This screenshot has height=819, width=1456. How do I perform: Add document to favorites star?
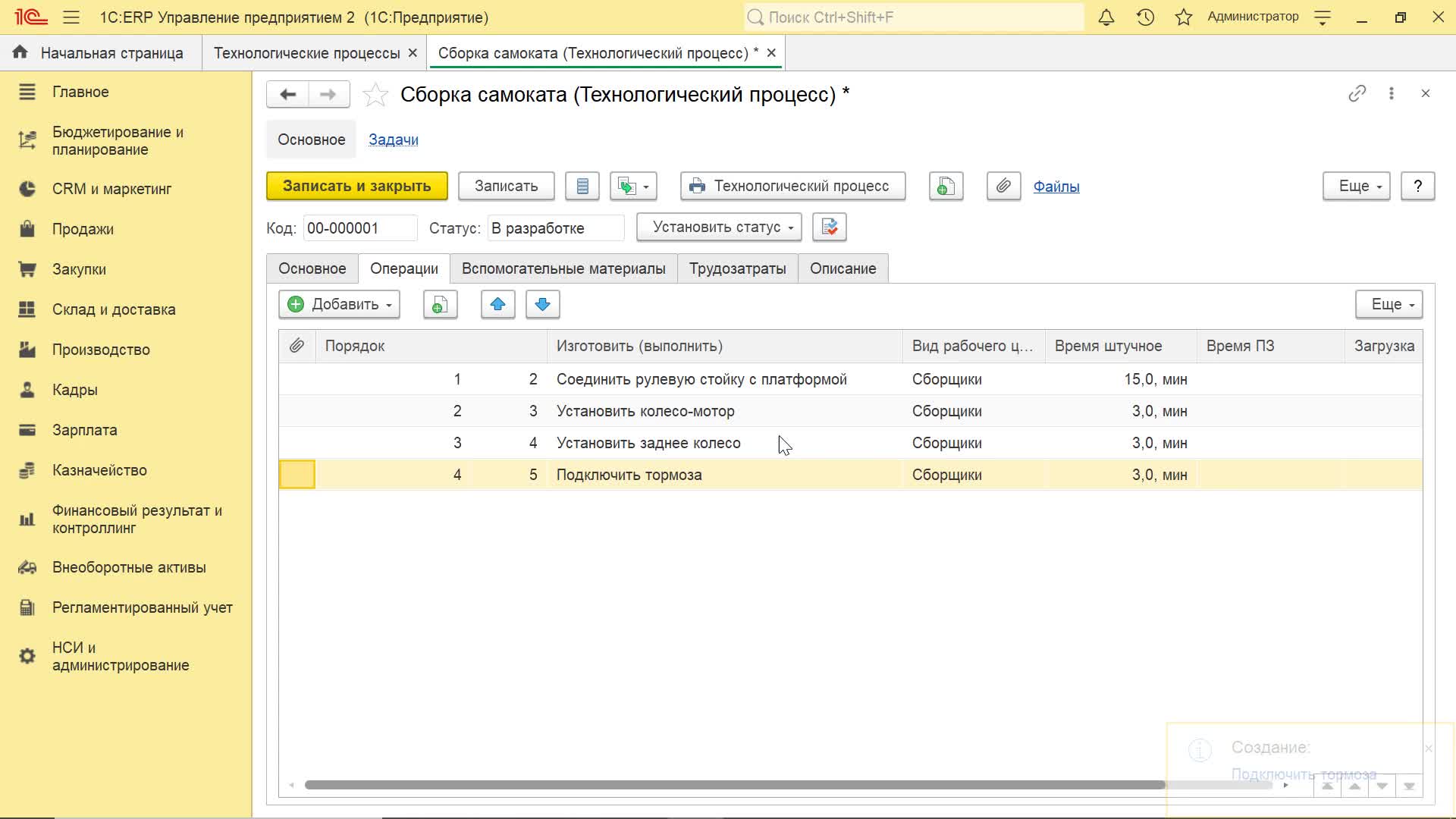point(375,95)
